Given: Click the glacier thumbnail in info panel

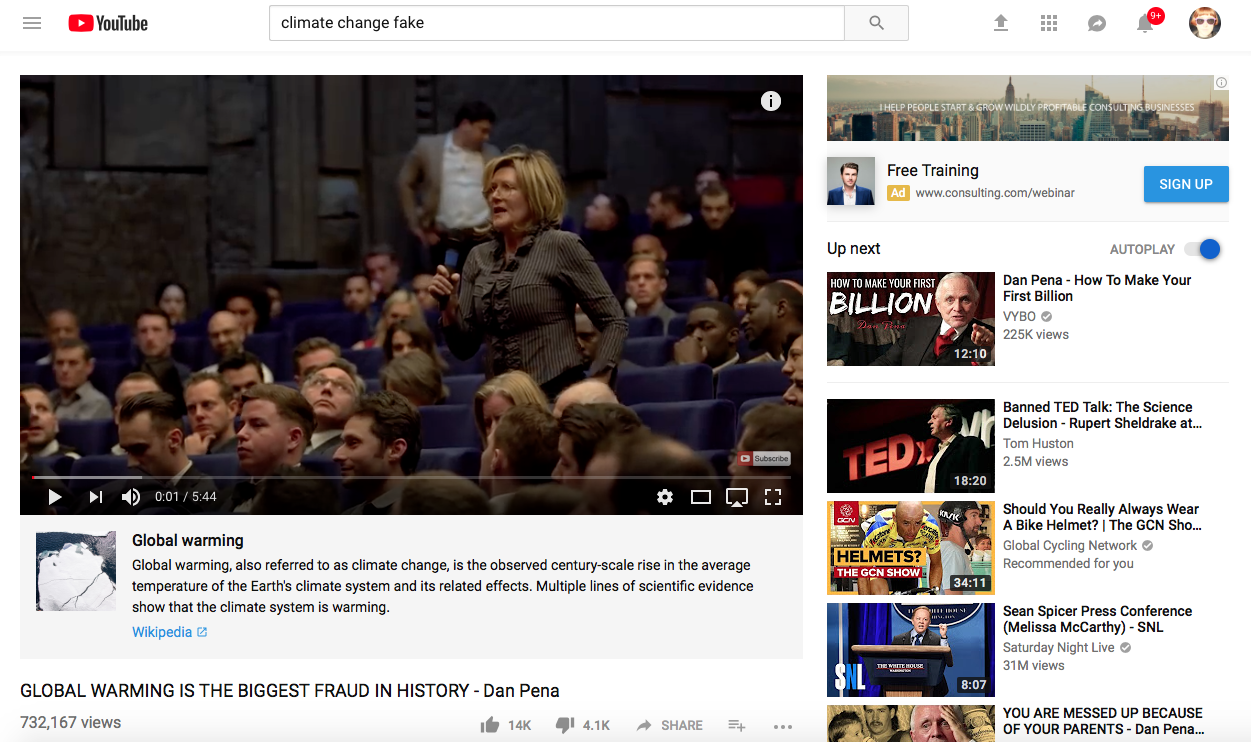Looking at the screenshot, I should coord(76,571).
